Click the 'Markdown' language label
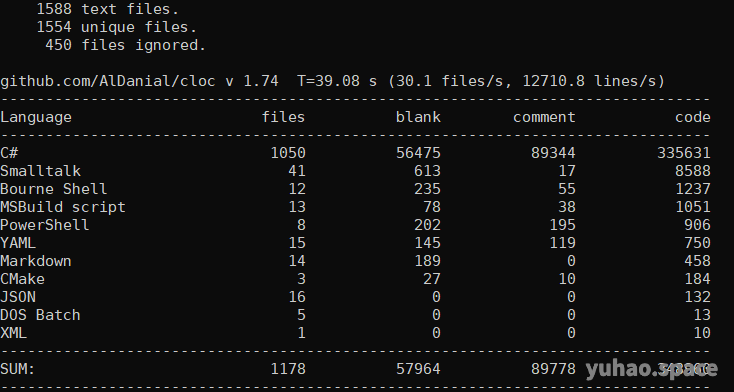The height and width of the screenshot is (392, 734). click(x=36, y=261)
